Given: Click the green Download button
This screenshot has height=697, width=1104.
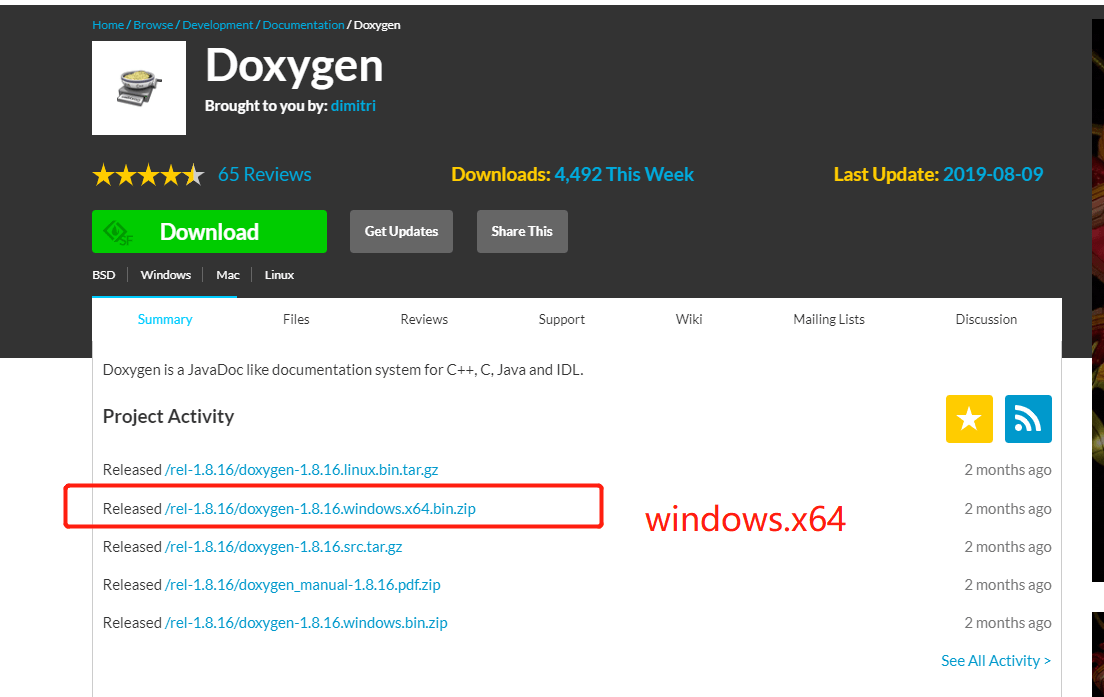Looking at the screenshot, I should [x=209, y=232].
